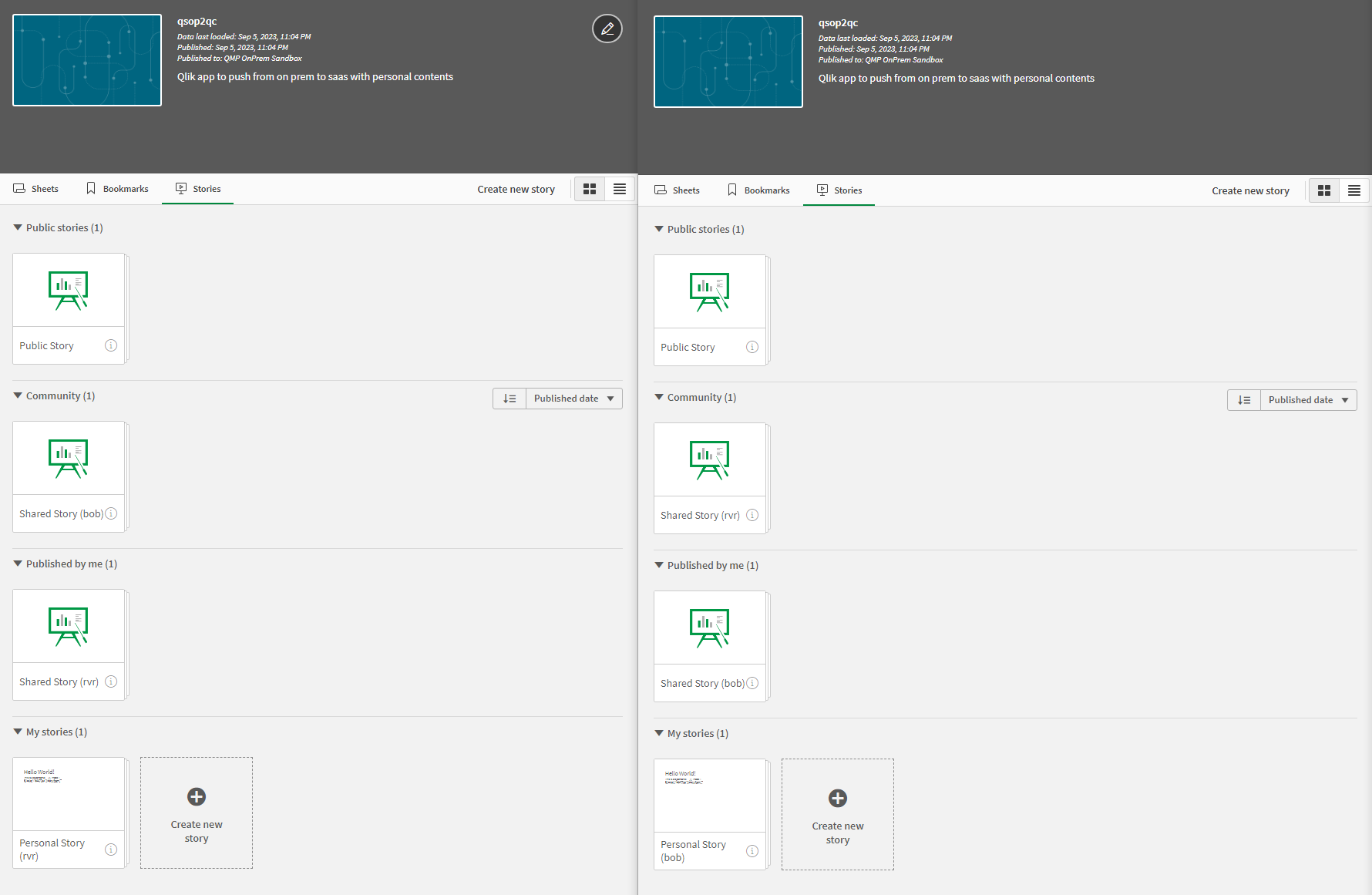Click app description text in right window
The image size is (1372, 895).
coord(957,78)
